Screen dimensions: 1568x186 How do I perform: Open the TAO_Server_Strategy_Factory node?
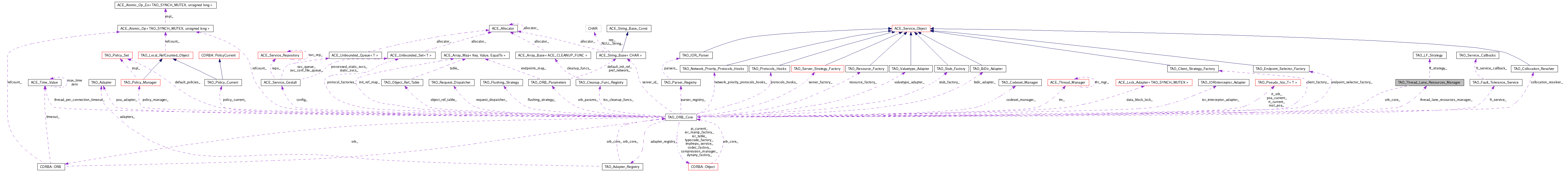pyautogui.click(x=817, y=68)
